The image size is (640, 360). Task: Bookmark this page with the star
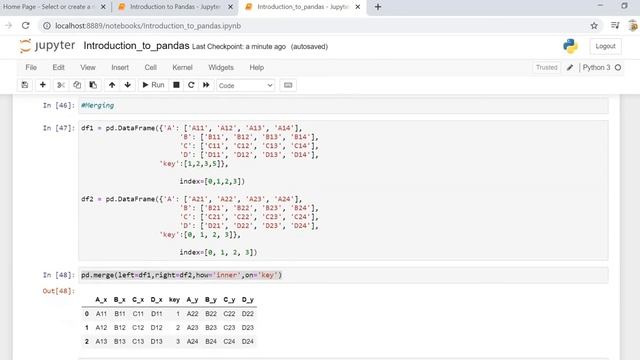click(x=594, y=26)
